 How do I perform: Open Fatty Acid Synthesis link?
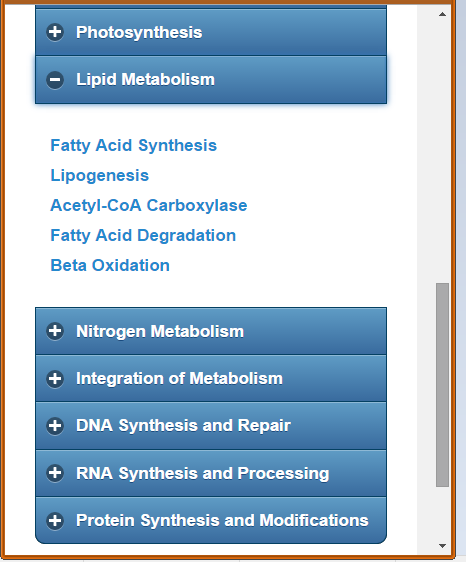pyautogui.click(x=133, y=146)
